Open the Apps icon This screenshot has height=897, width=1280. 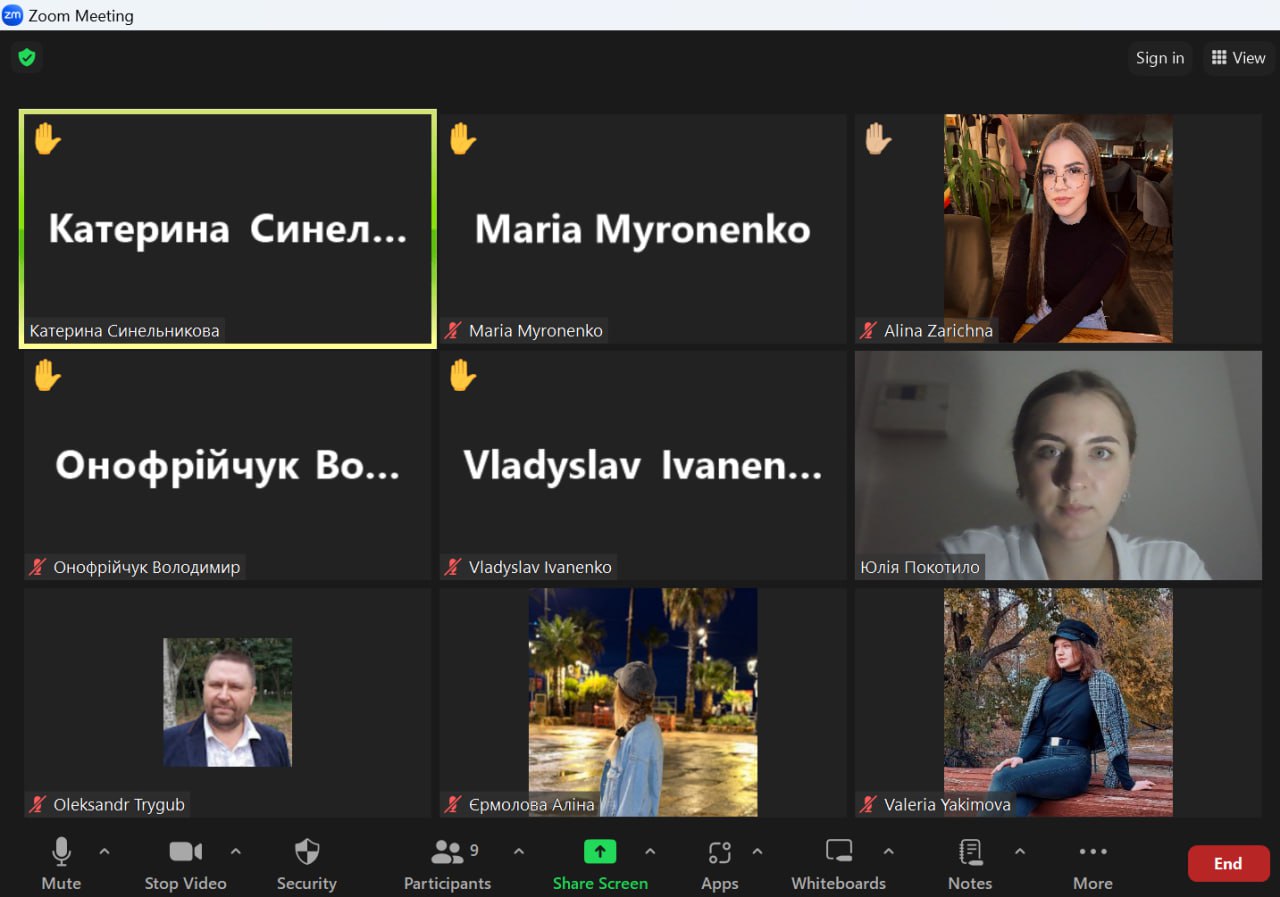720,852
